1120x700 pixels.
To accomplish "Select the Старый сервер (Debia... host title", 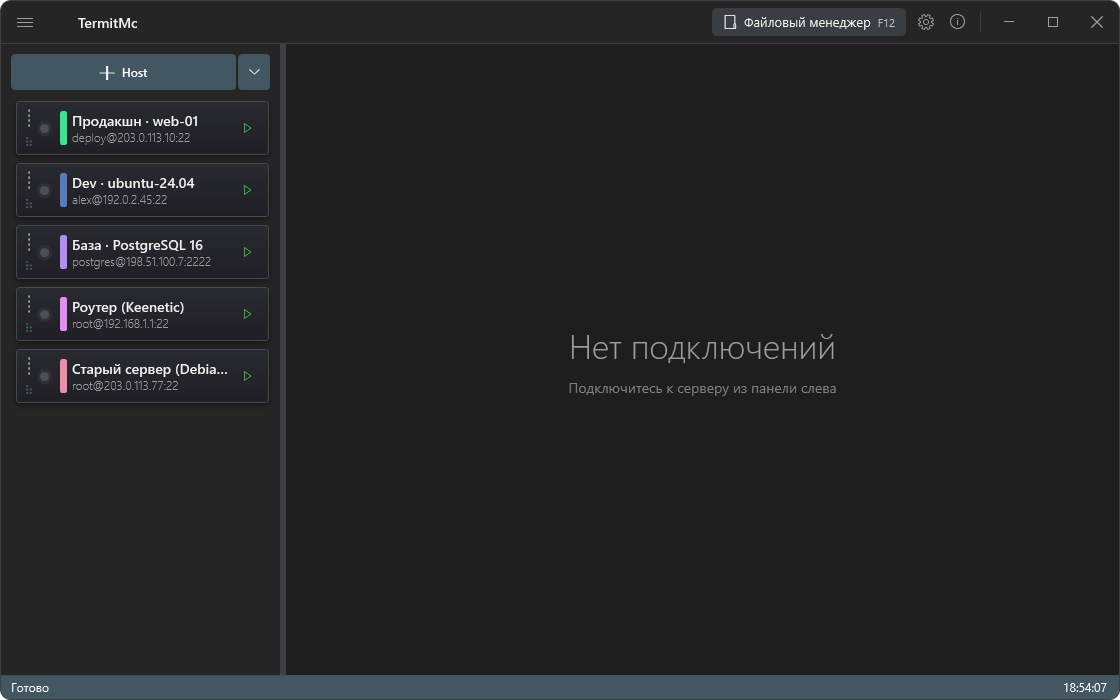I will (150, 369).
